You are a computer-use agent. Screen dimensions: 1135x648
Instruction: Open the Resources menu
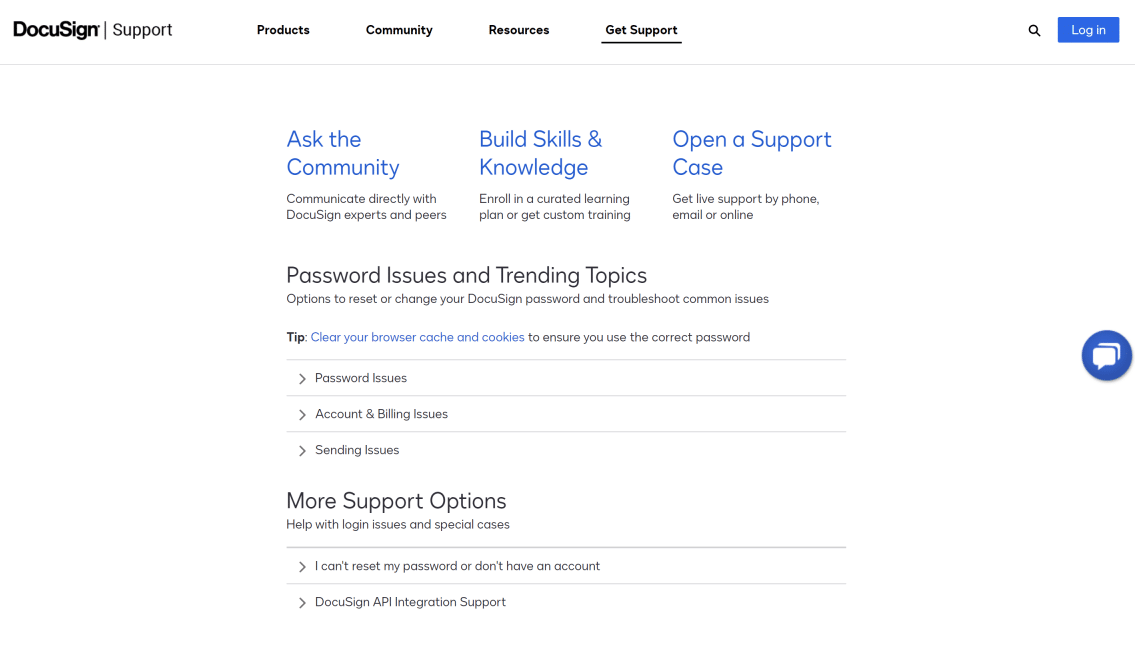pyautogui.click(x=519, y=30)
